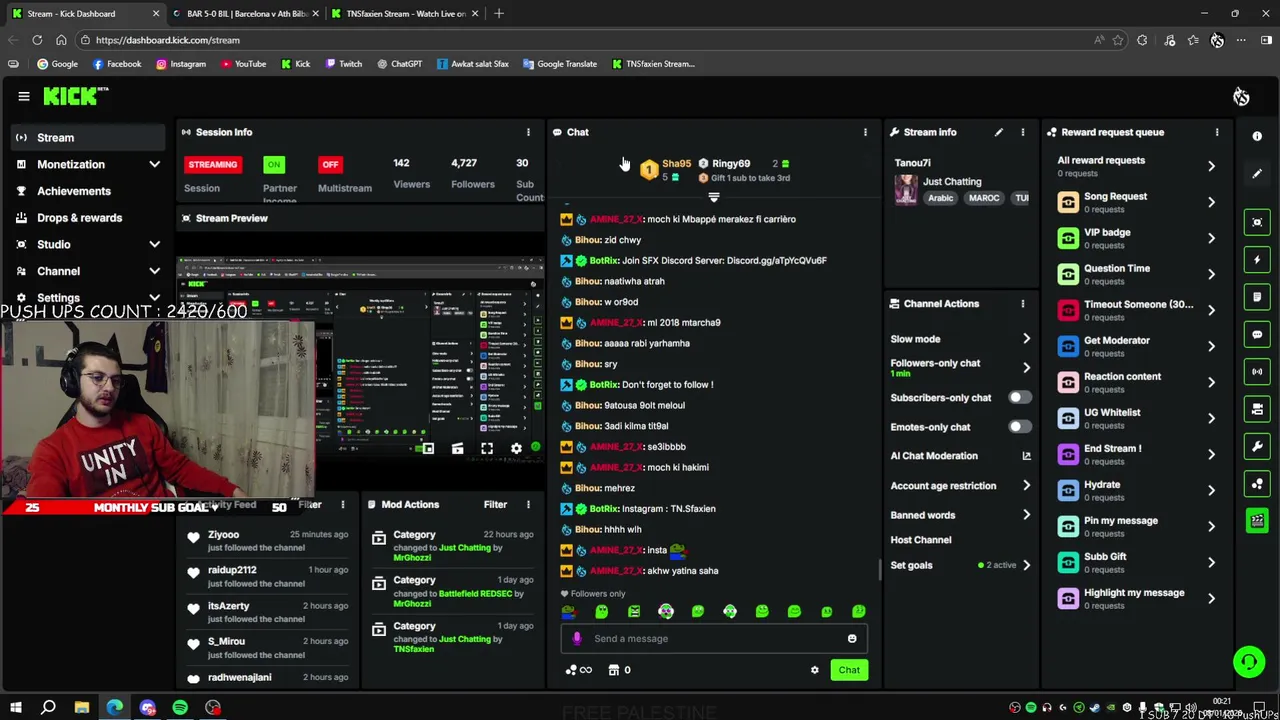Edit stream info with the pencil icon
Screen dimensions: 1280x720
click(x=998, y=132)
